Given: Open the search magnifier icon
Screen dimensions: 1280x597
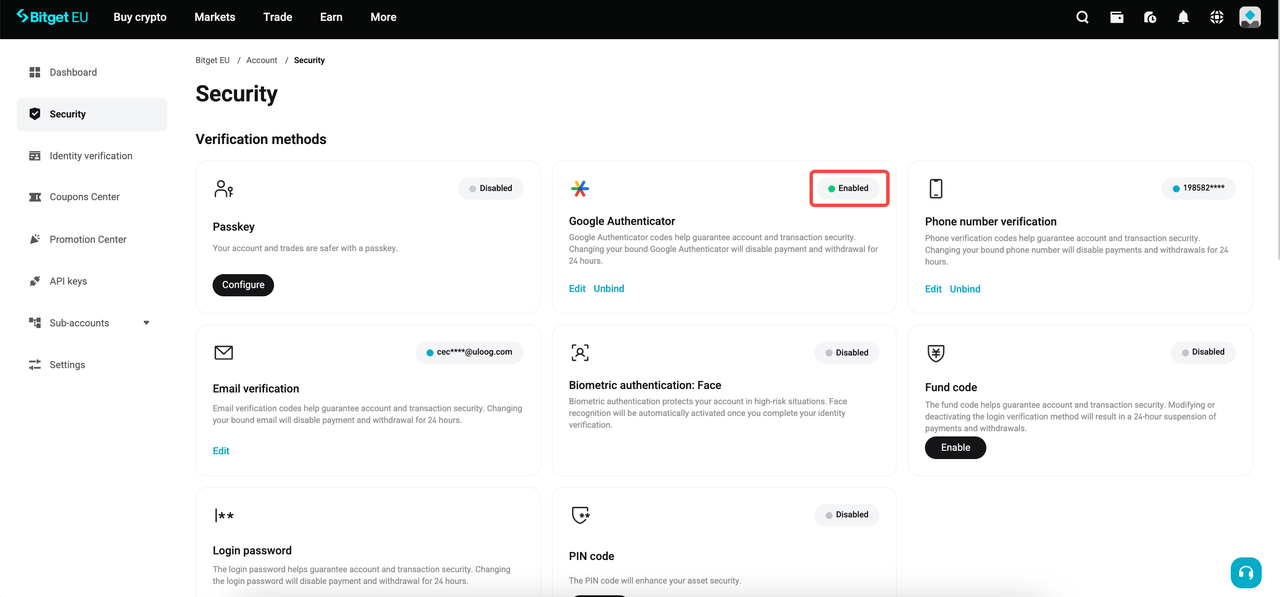Looking at the screenshot, I should point(1082,17).
